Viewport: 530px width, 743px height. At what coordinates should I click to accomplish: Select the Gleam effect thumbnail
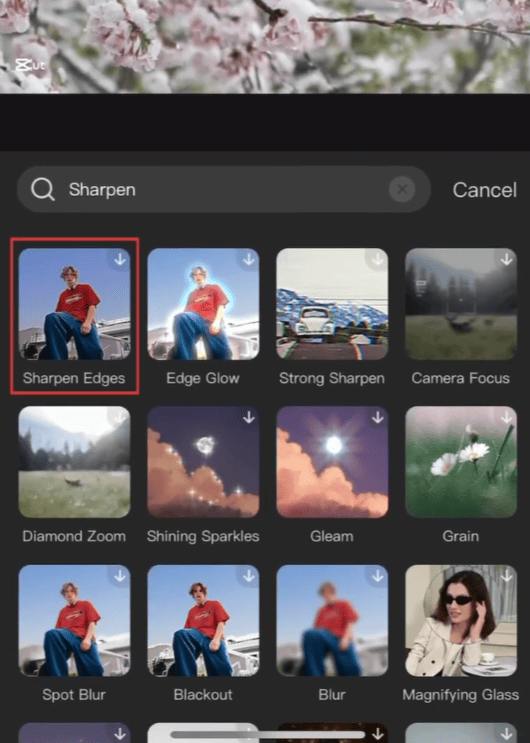click(x=332, y=462)
